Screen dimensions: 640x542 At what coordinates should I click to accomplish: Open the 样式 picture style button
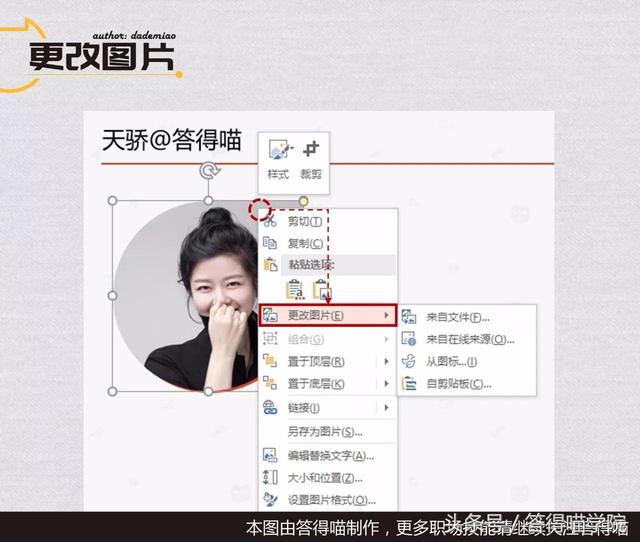(278, 159)
